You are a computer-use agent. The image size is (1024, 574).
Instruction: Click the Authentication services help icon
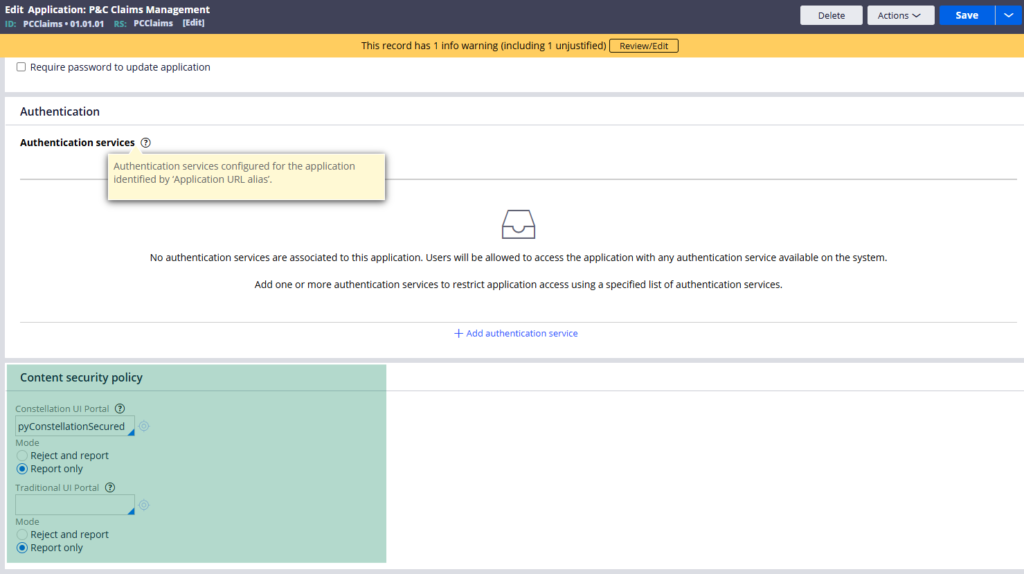[x=146, y=142]
